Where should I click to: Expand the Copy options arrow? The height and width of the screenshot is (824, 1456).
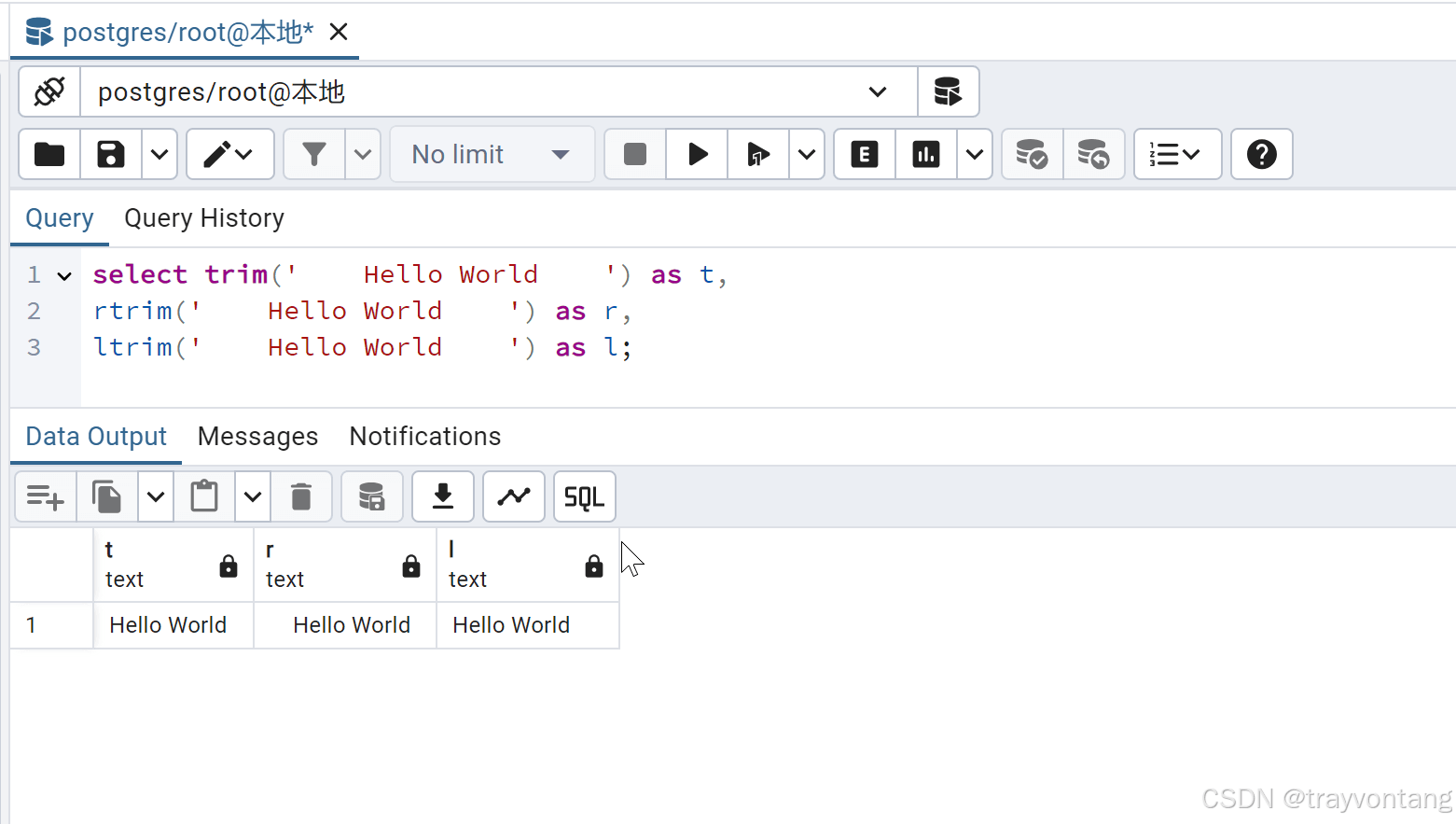156,497
